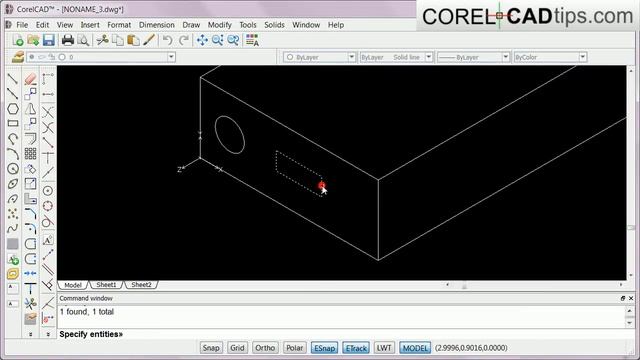Select the Polygon tool

(x=13, y=109)
